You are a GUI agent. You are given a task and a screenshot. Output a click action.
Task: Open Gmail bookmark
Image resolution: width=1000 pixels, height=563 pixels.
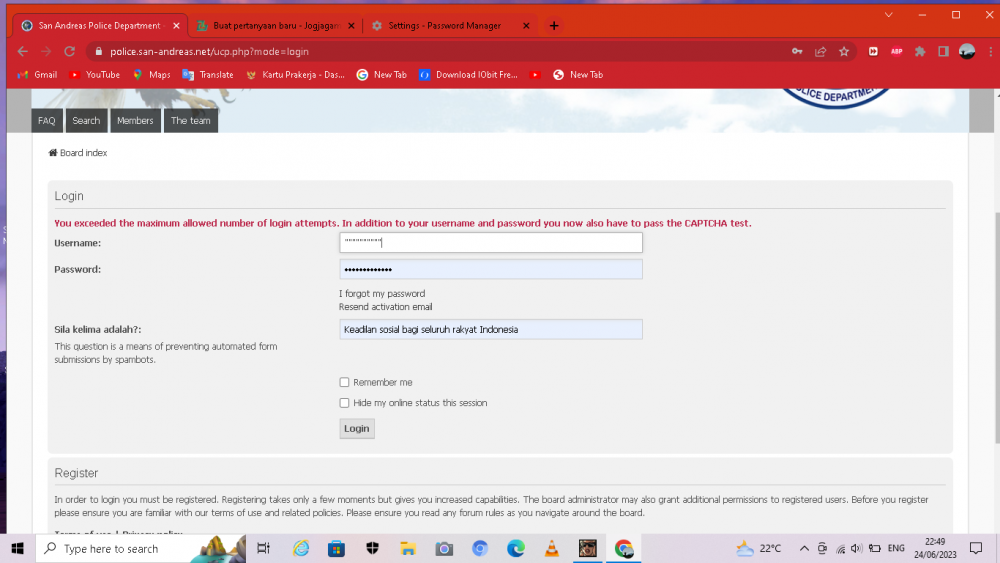(x=38, y=75)
